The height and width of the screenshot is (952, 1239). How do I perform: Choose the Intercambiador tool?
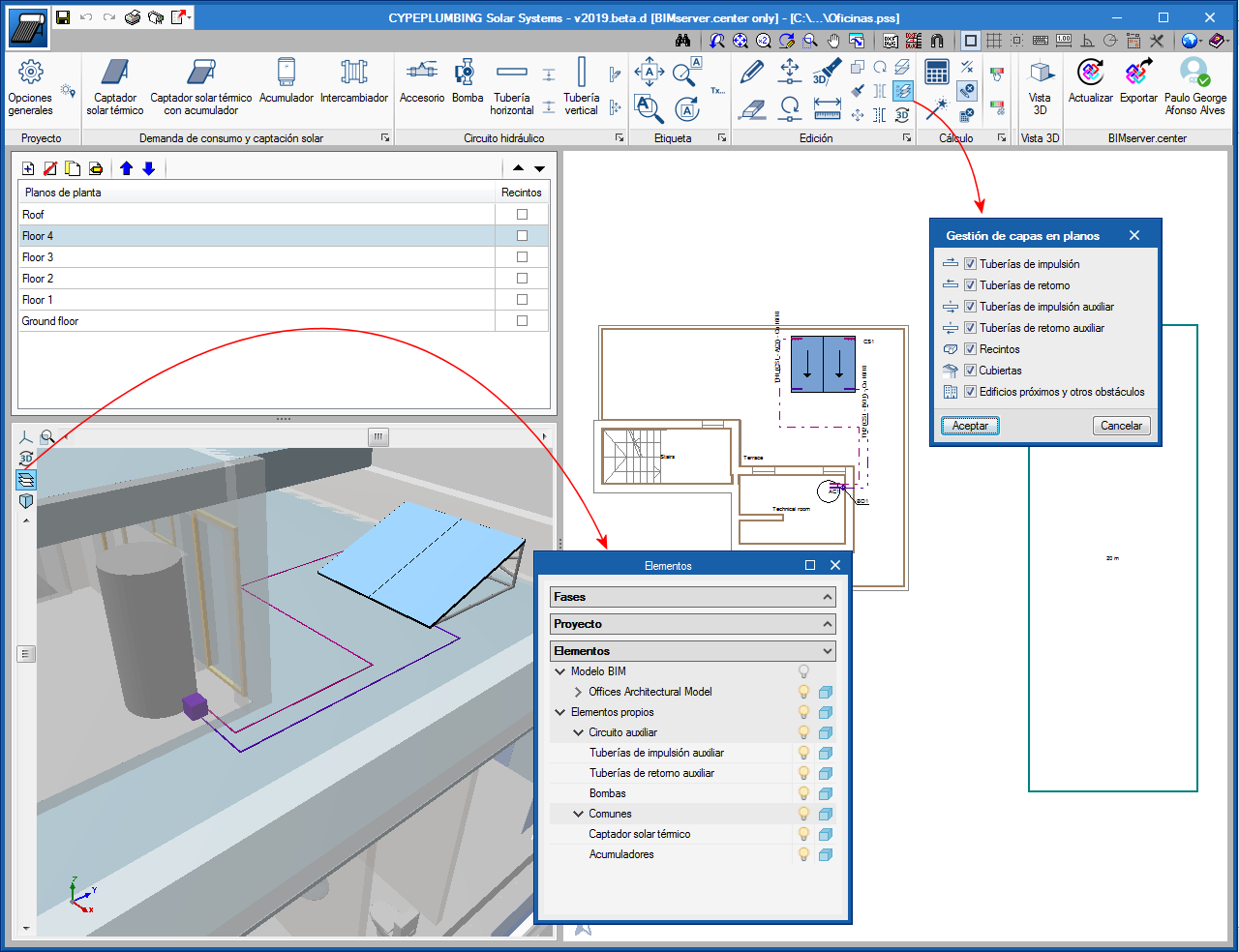click(x=354, y=81)
